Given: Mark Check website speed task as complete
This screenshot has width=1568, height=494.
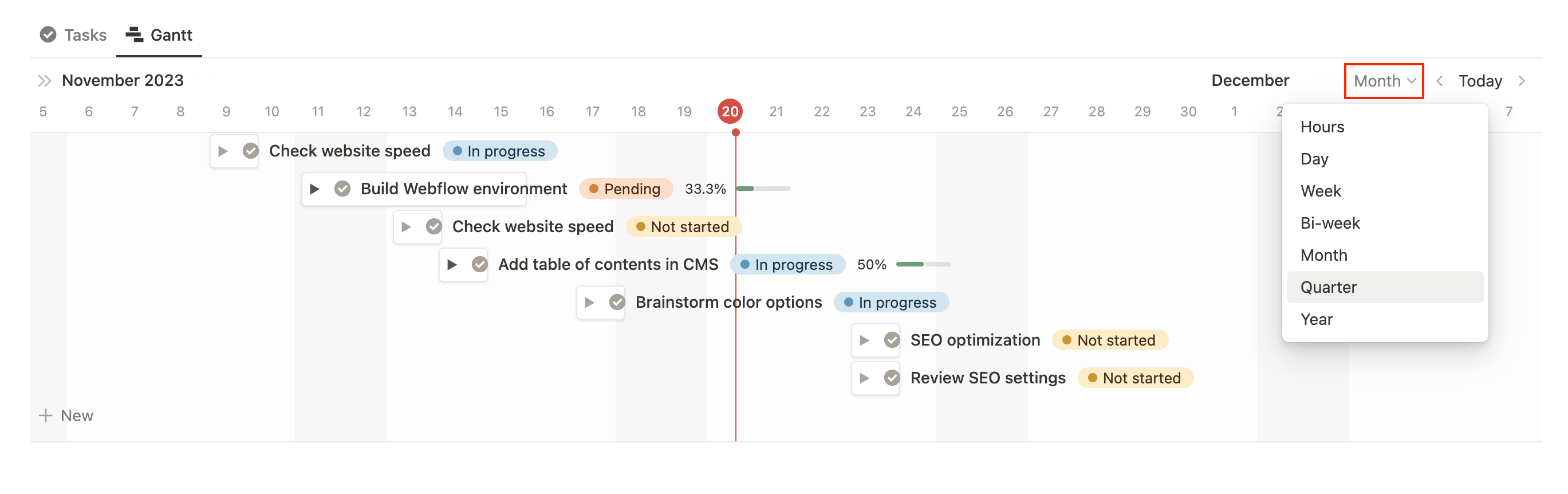Looking at the screenshot, I should coord(250,151).
